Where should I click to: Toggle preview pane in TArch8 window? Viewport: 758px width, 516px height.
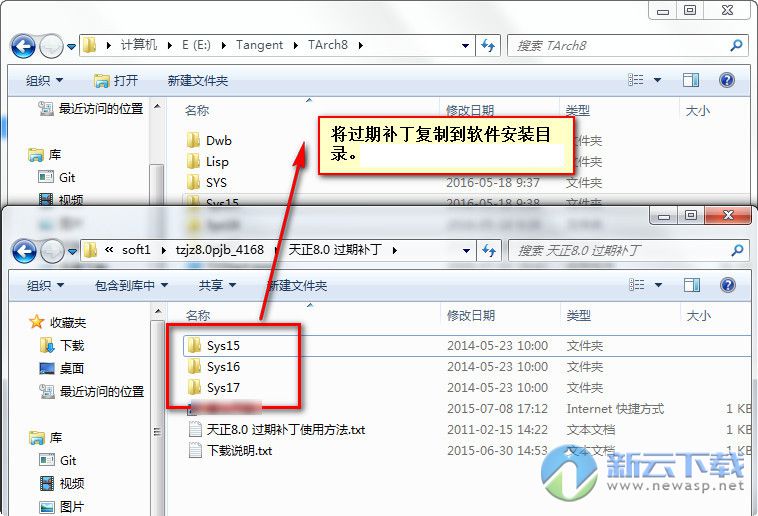pyautogui.click(x=691, y=80)
